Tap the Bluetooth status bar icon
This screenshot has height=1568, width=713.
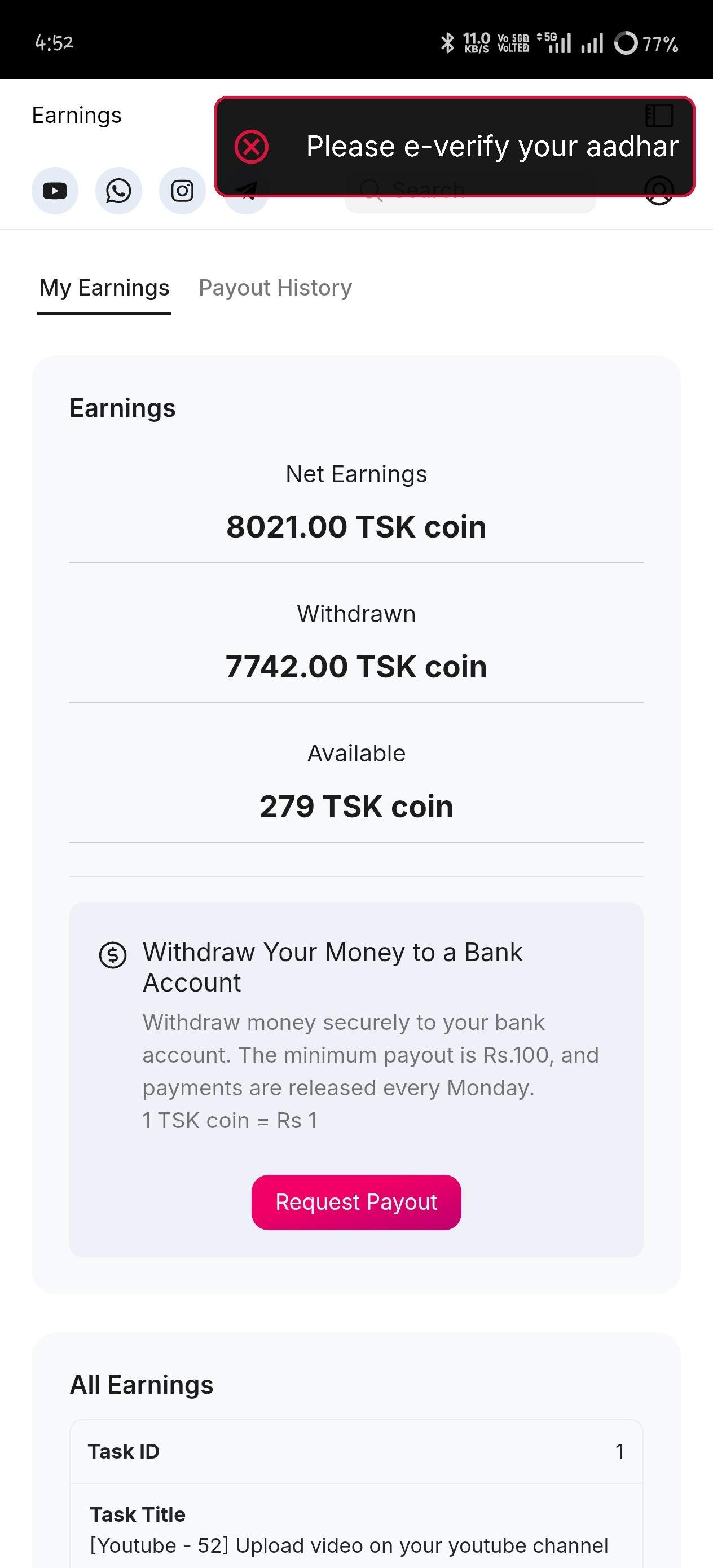tap(447, 43)
